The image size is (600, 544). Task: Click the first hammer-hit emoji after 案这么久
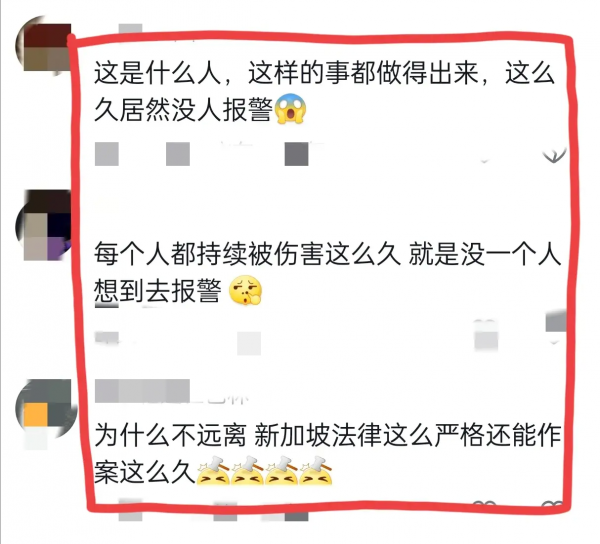(x=213, y=470)
